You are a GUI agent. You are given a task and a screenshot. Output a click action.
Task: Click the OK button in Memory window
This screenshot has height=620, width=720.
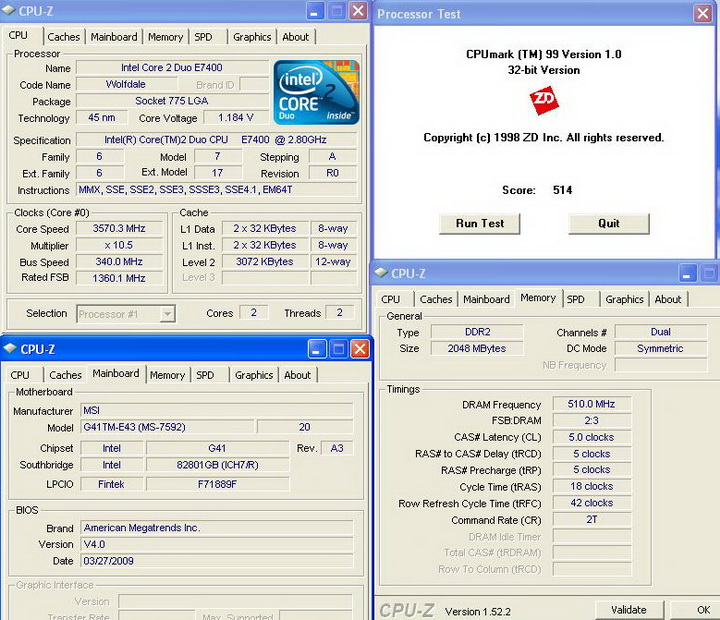point(696,610)
